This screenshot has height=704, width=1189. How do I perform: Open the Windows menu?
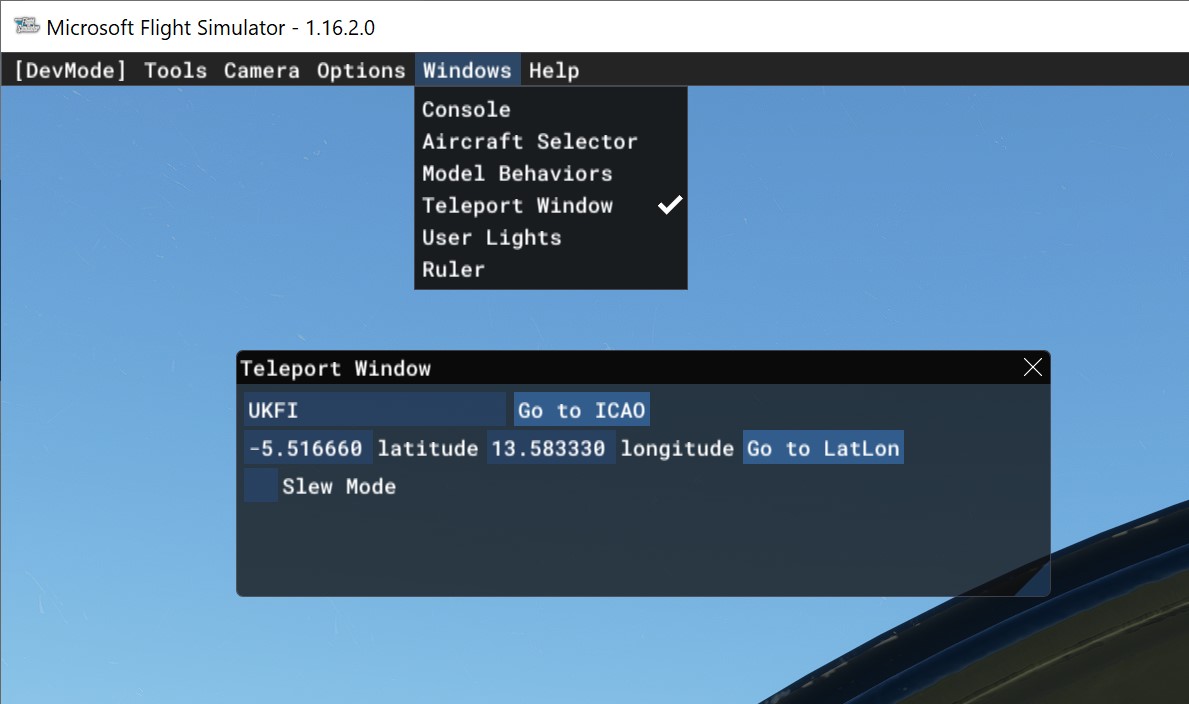coord(467,70)
